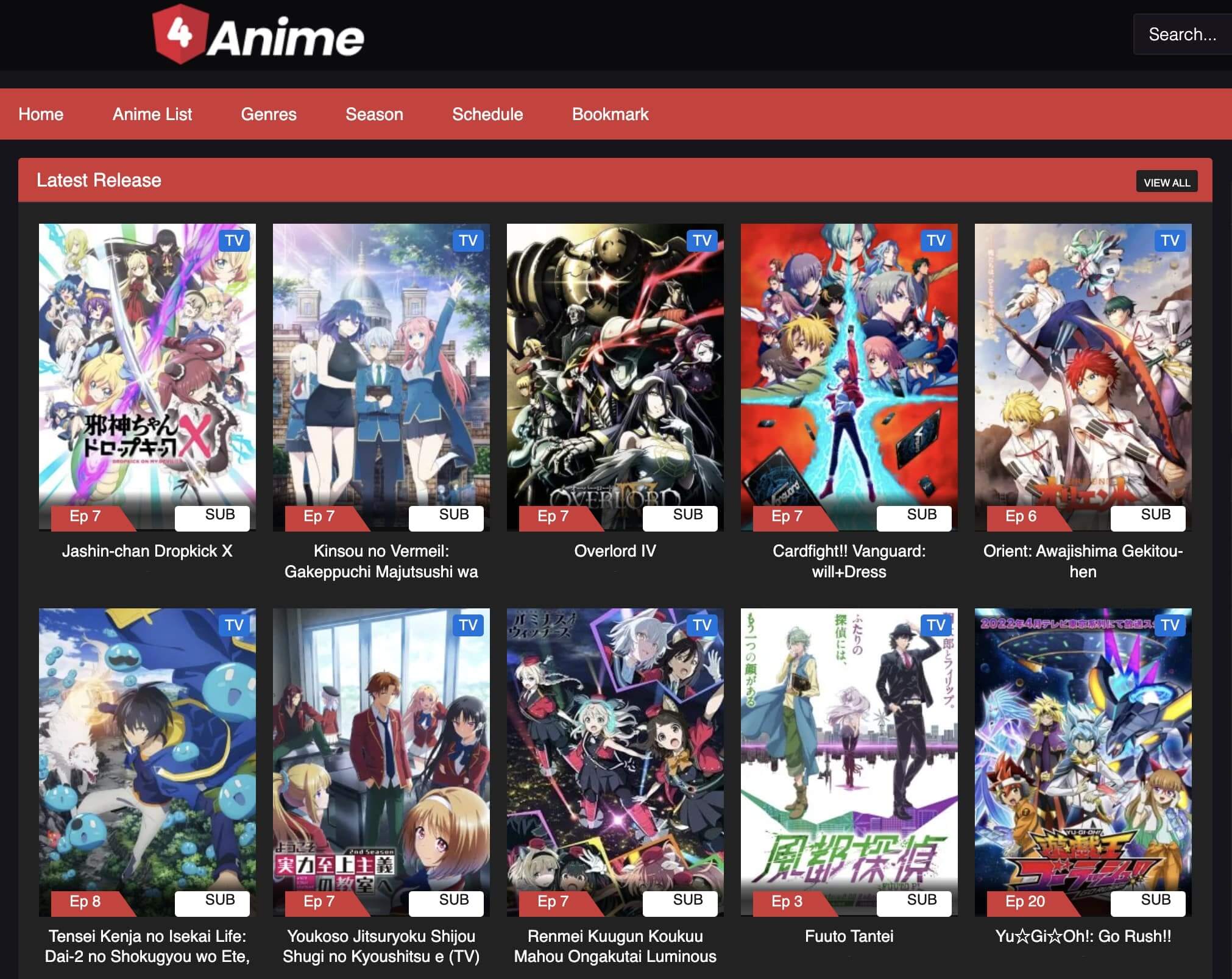1232x979 pixels.
Task: Click the TV badge on Jashin-chan Dropkick X
Action: click(235, 240)
